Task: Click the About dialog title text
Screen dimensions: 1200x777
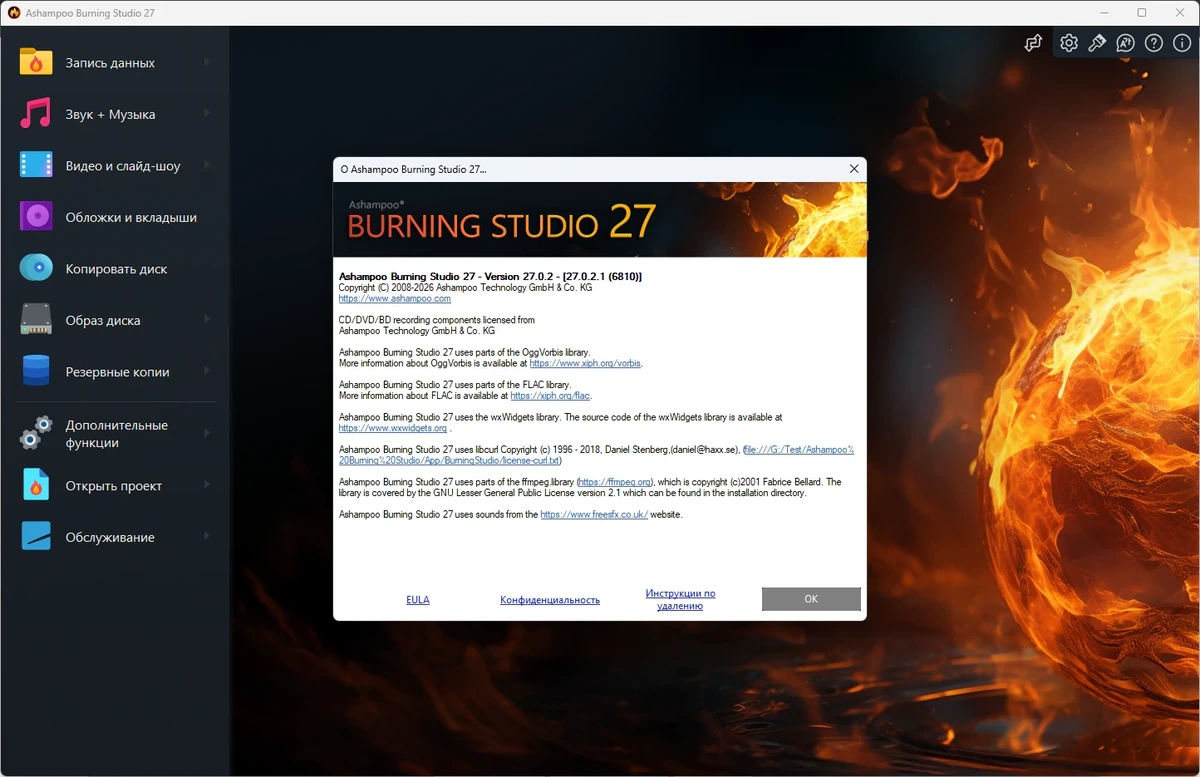Action: (413, 169)
